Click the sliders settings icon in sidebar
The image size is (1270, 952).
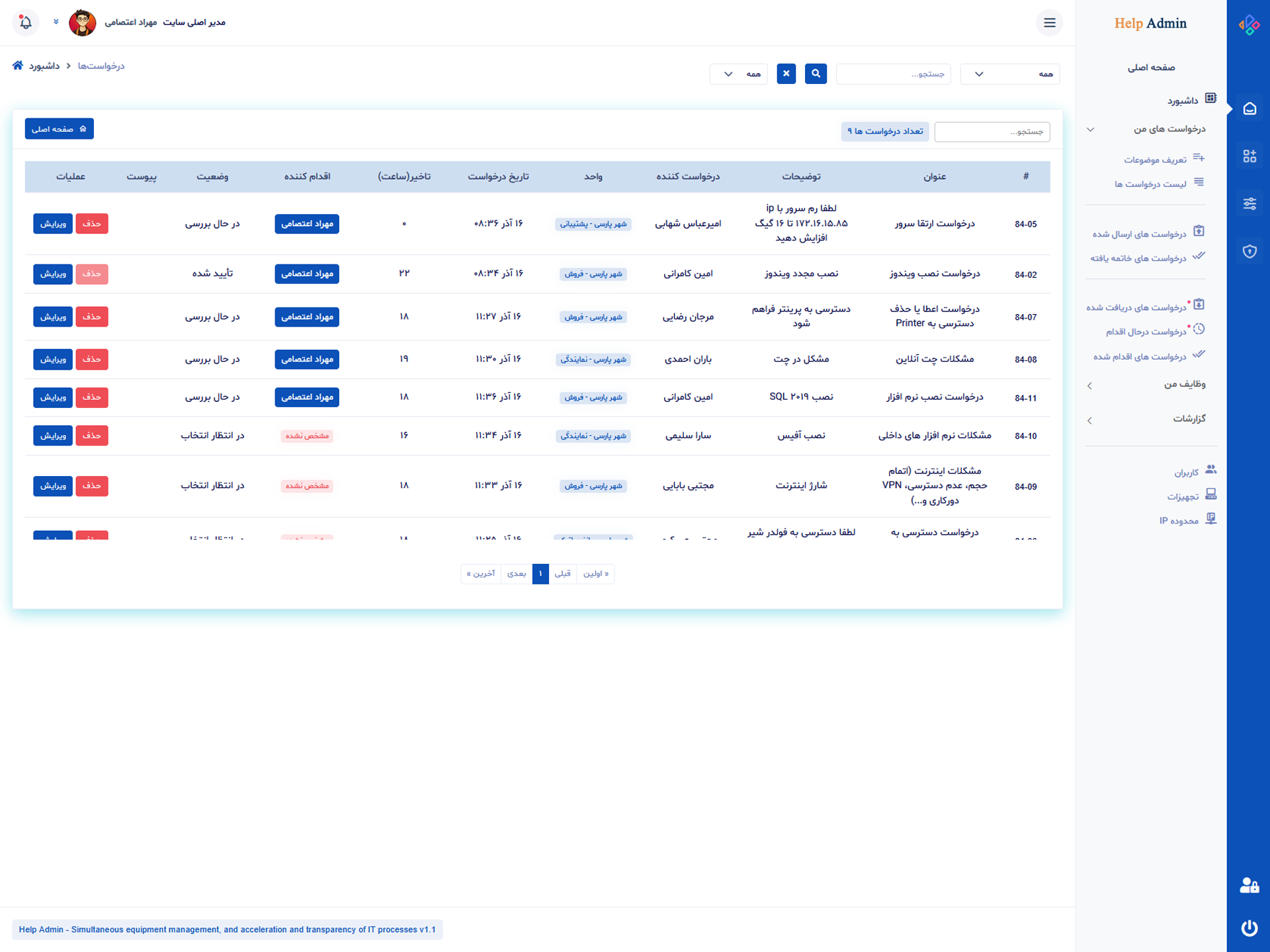[x=1249, y=204]
